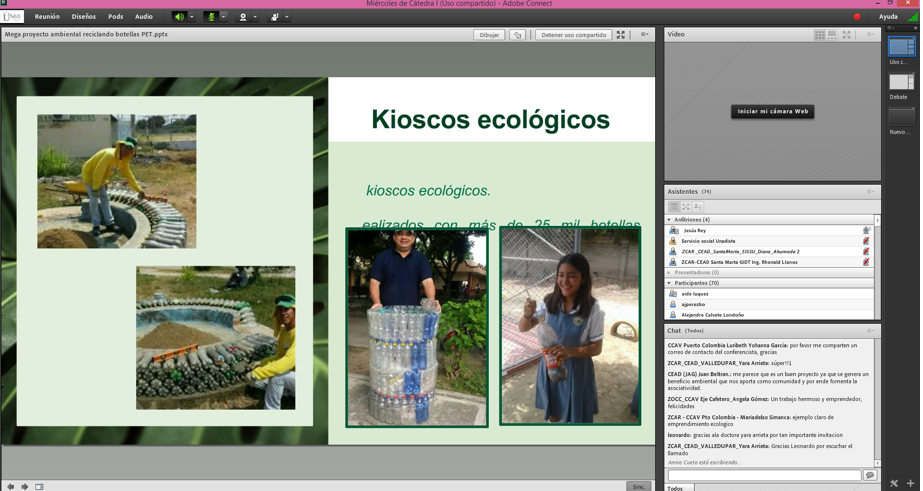Toggle full screen for share pod
Viewport: 923px width, 491px height.
point(620,35)
